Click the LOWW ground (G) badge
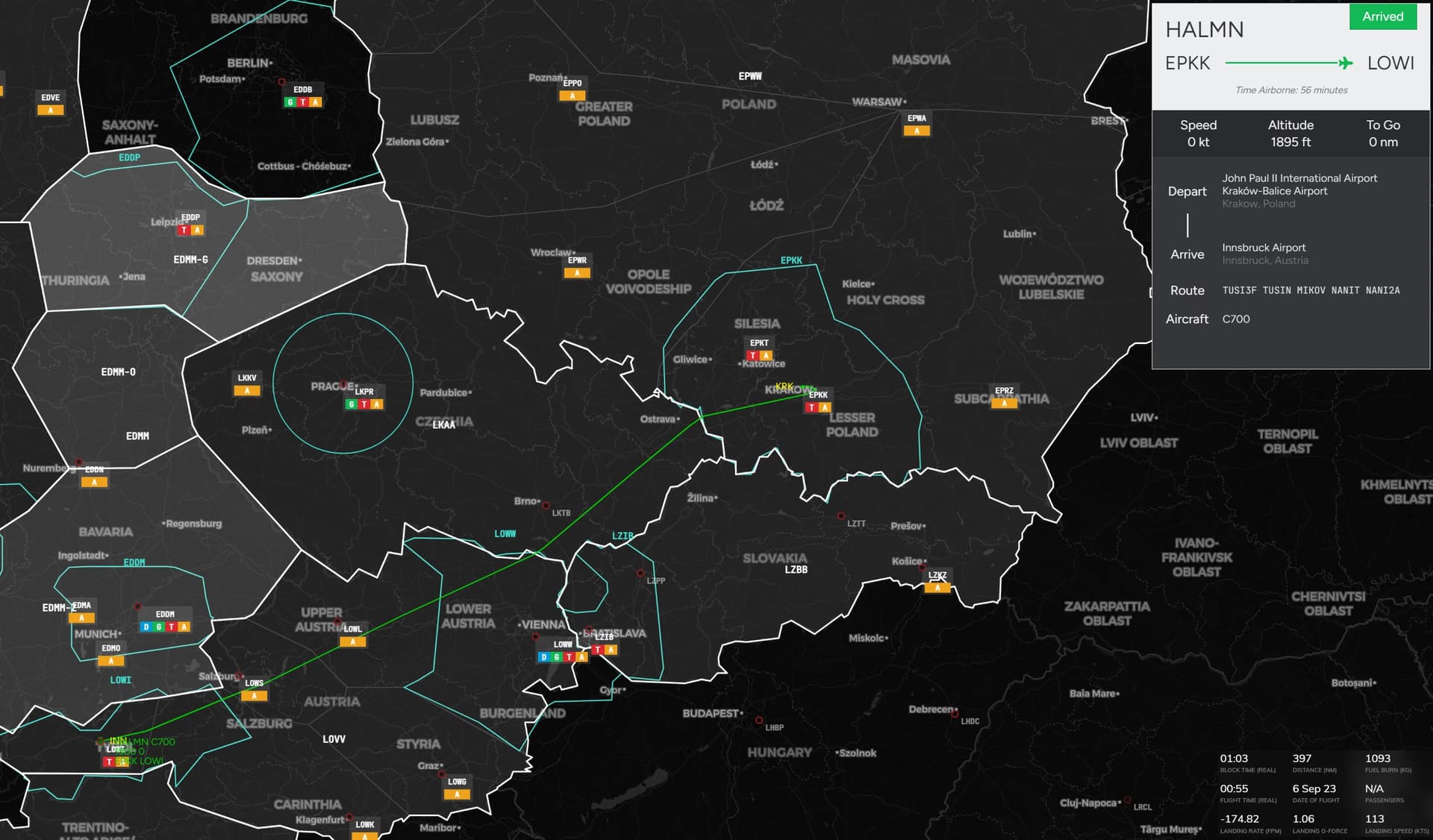1433x840 pixels. coord(556,657)
